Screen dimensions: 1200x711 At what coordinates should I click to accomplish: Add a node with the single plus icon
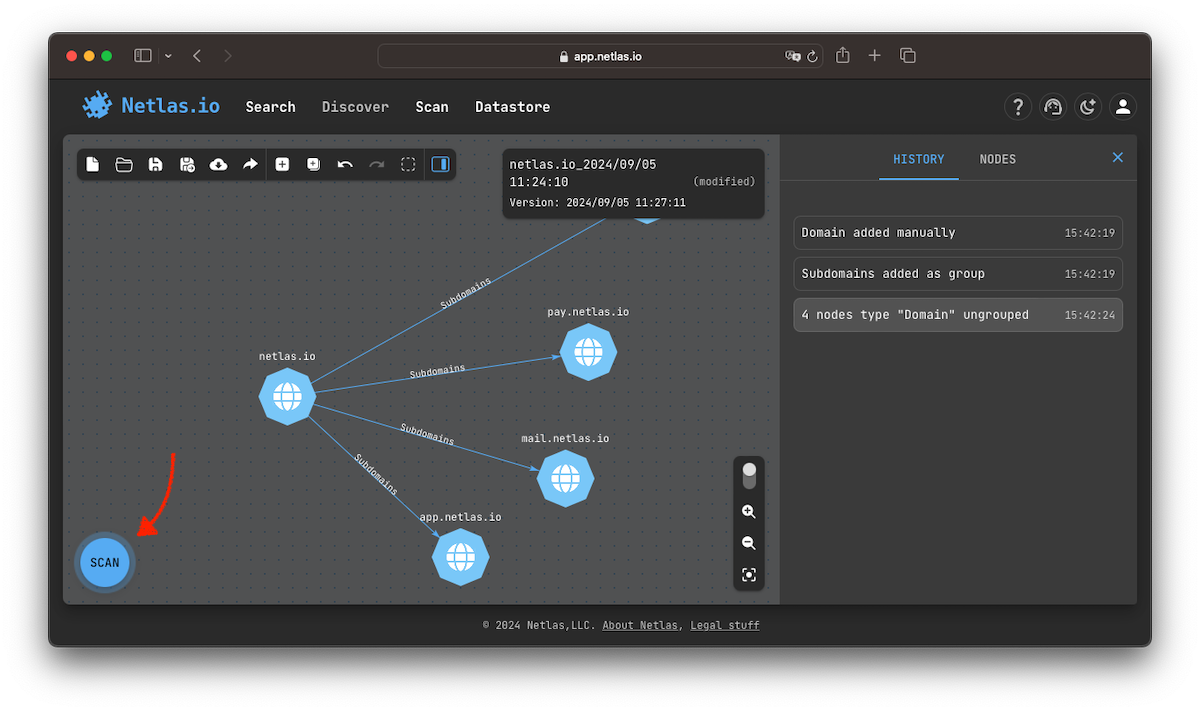click(282, 164)
